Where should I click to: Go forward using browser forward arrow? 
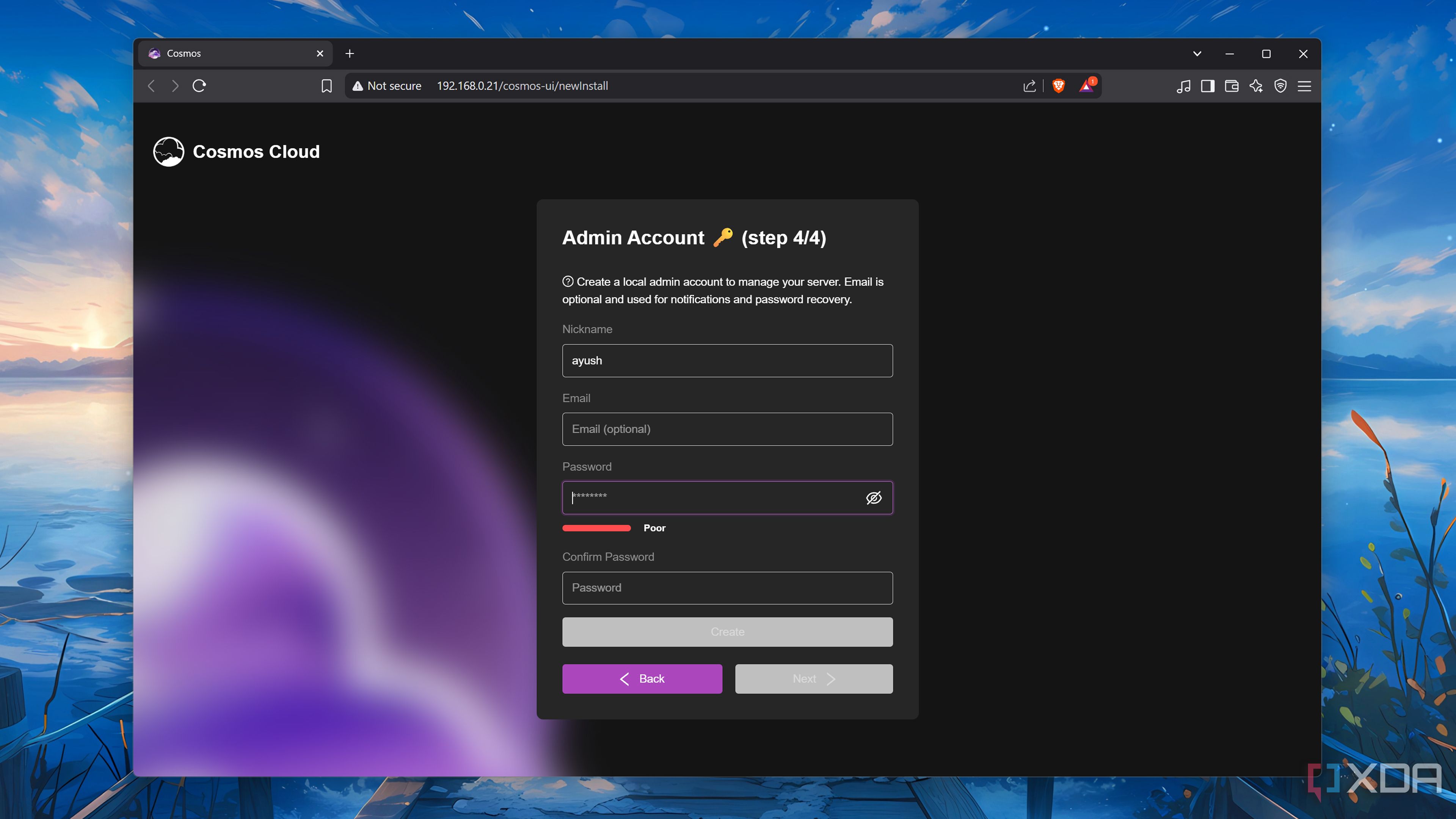click(175, 86)
